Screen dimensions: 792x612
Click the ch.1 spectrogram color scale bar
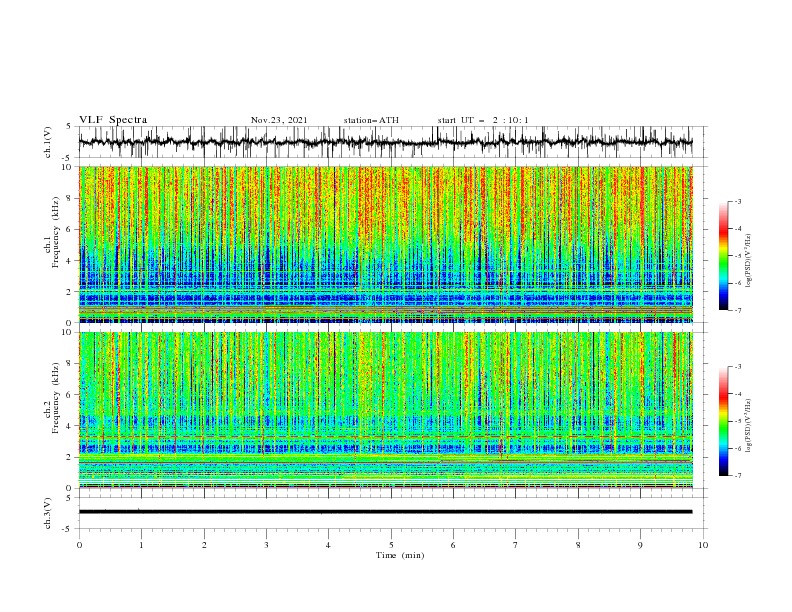click(x=723, y=256)
